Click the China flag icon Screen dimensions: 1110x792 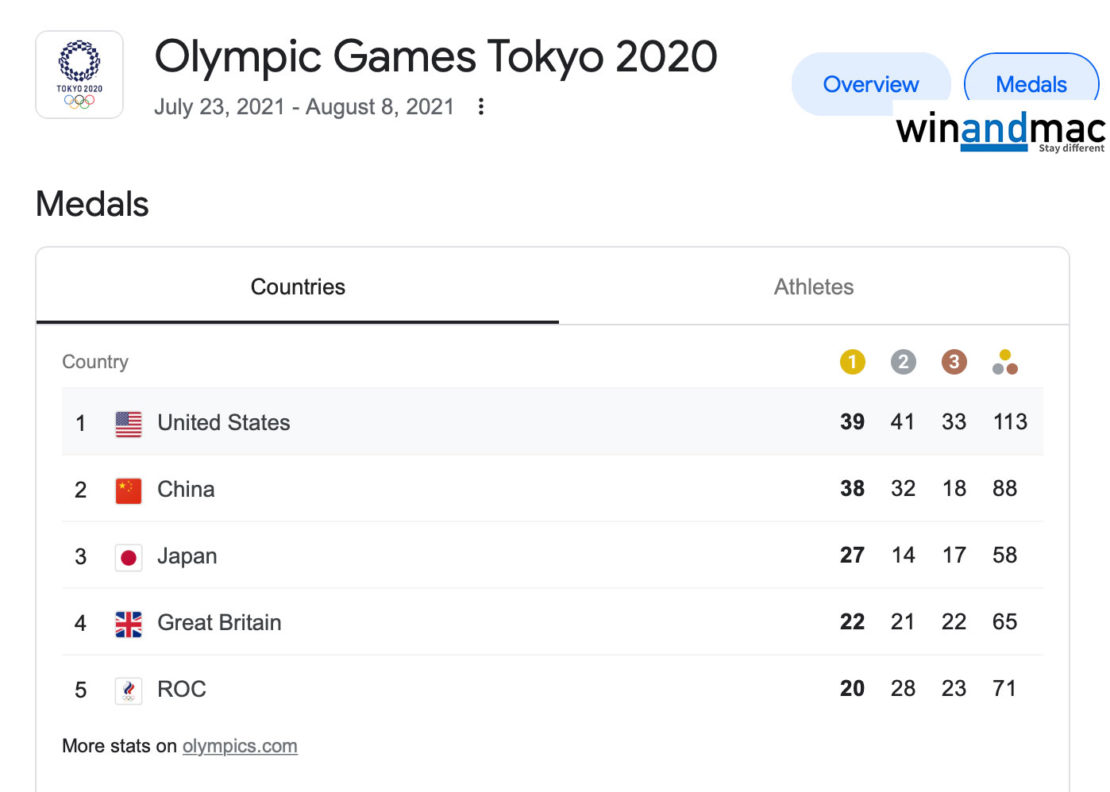click(x=128, y=490)
